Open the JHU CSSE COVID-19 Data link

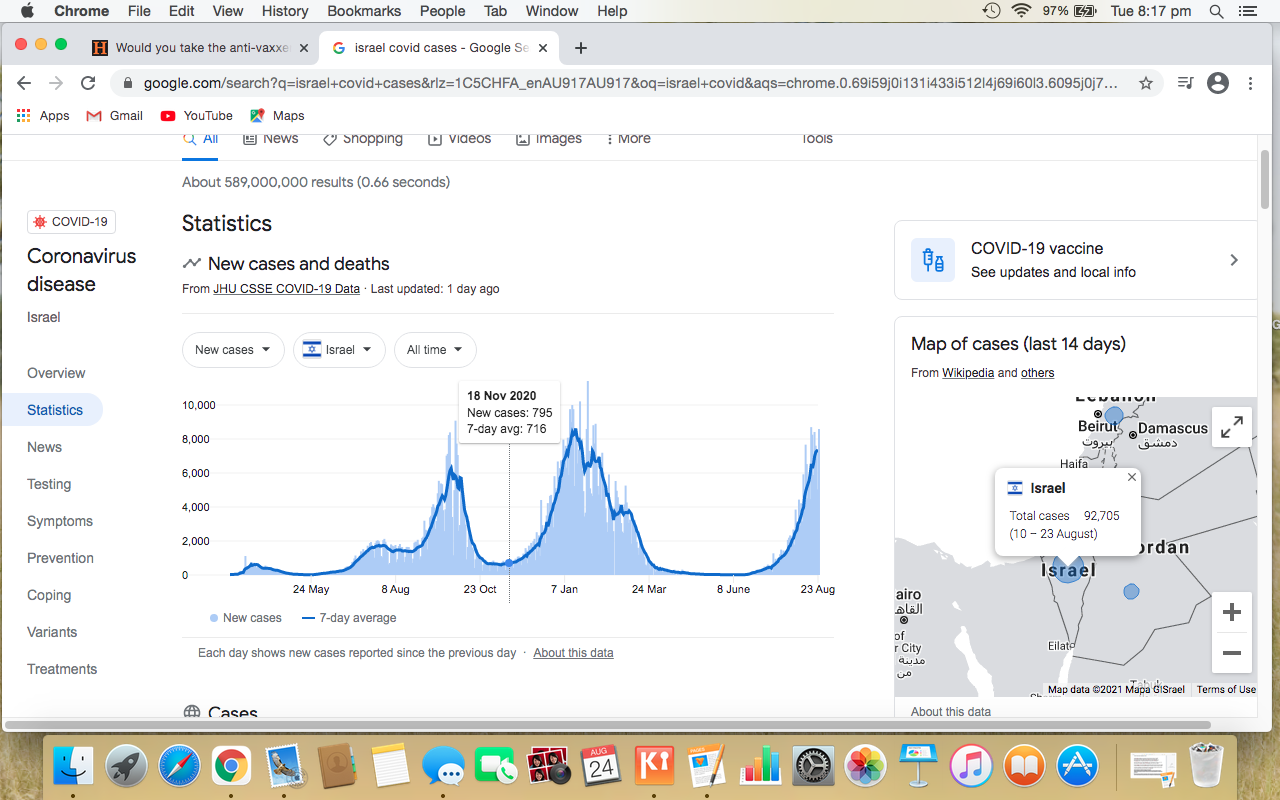[286, 289]
